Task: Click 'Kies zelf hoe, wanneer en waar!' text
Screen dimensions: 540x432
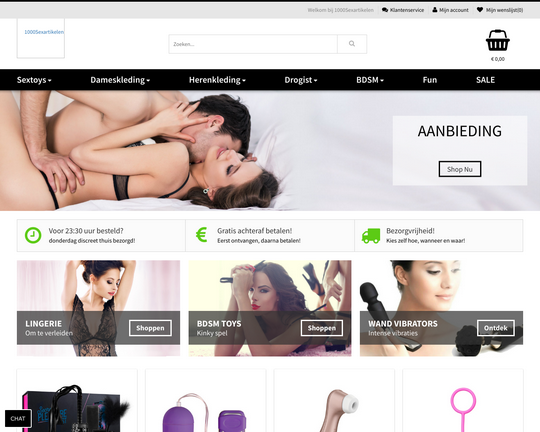Action: click(425, 241)
